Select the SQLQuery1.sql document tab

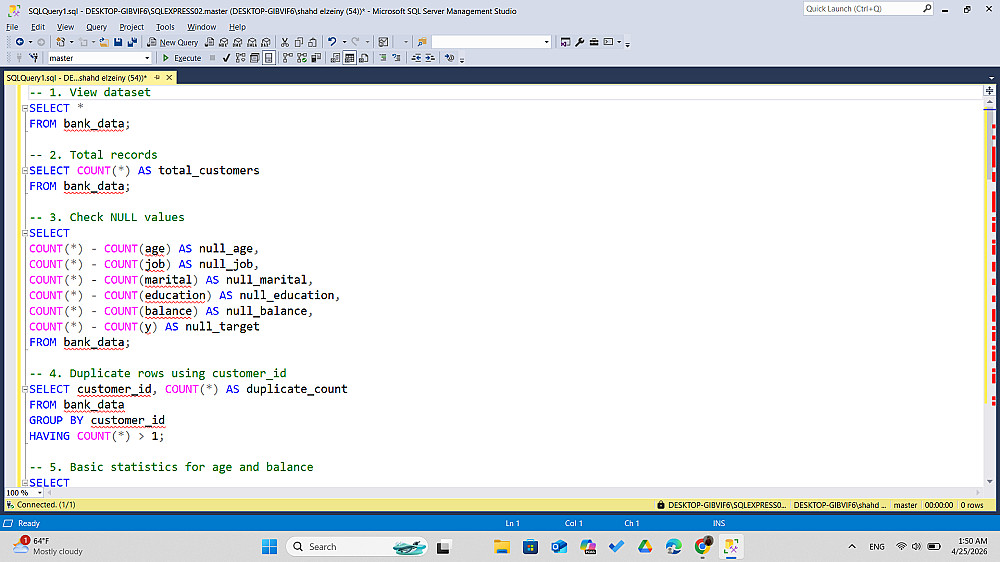(76, 78)
